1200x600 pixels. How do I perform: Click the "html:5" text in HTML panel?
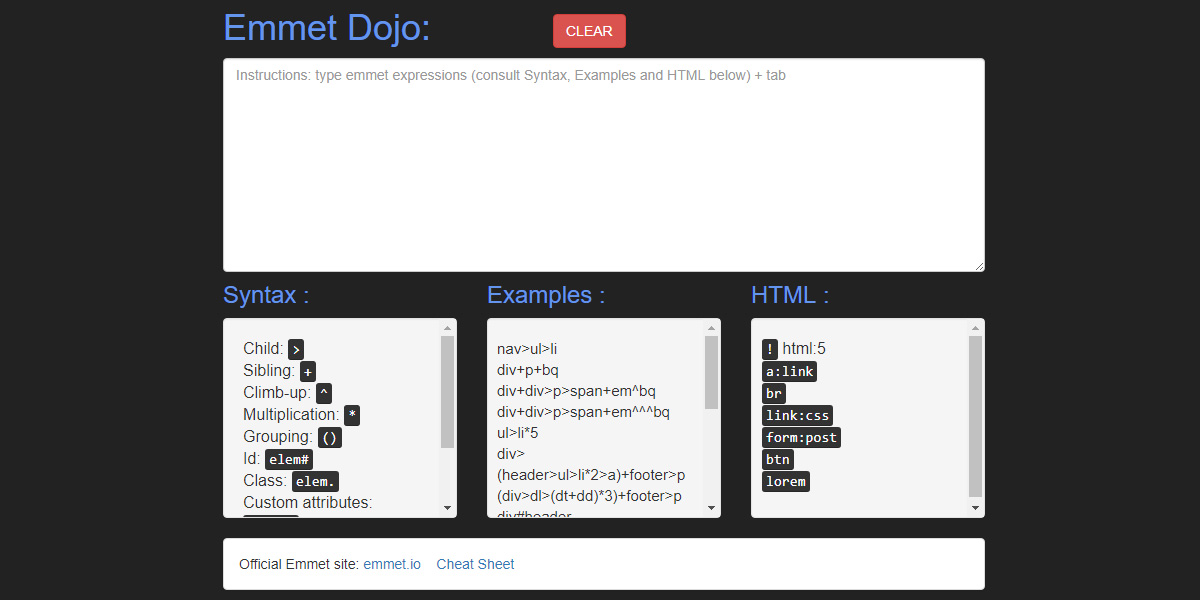point(804,348)
